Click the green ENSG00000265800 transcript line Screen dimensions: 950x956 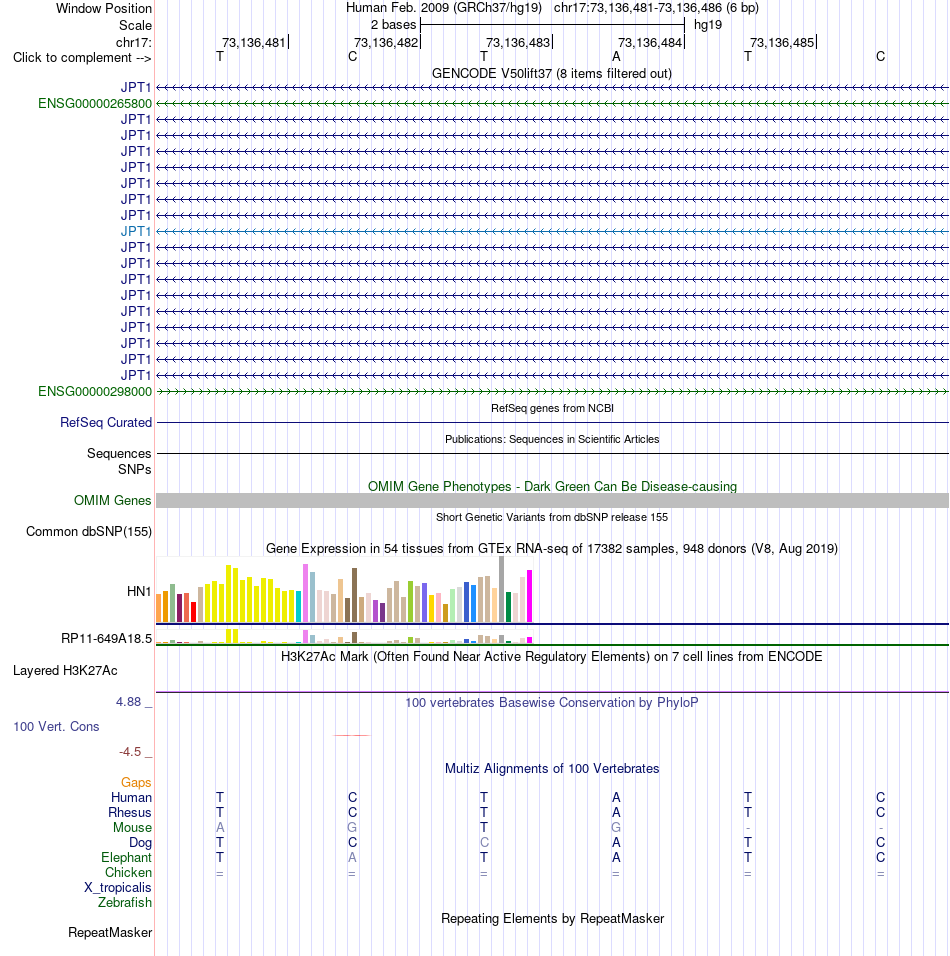coord(552,104)
